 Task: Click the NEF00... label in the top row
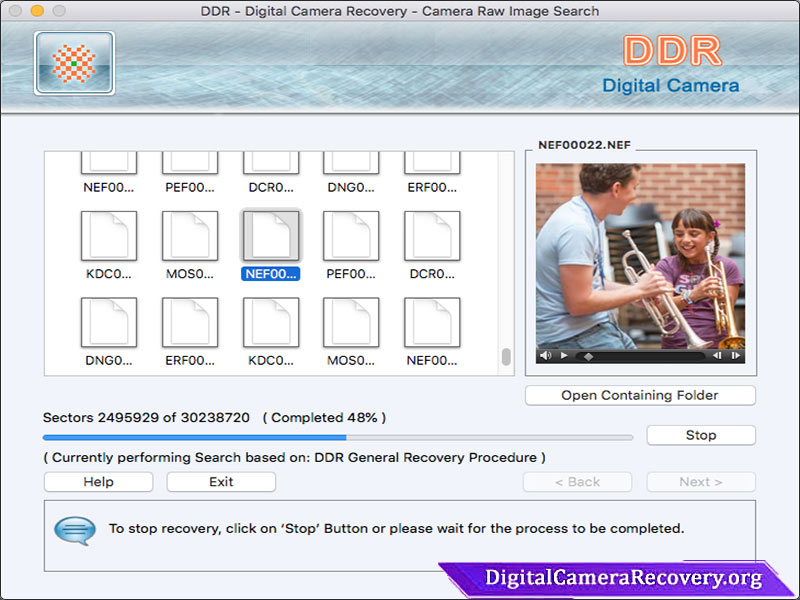pyautogui.click(x=109, y=187)
